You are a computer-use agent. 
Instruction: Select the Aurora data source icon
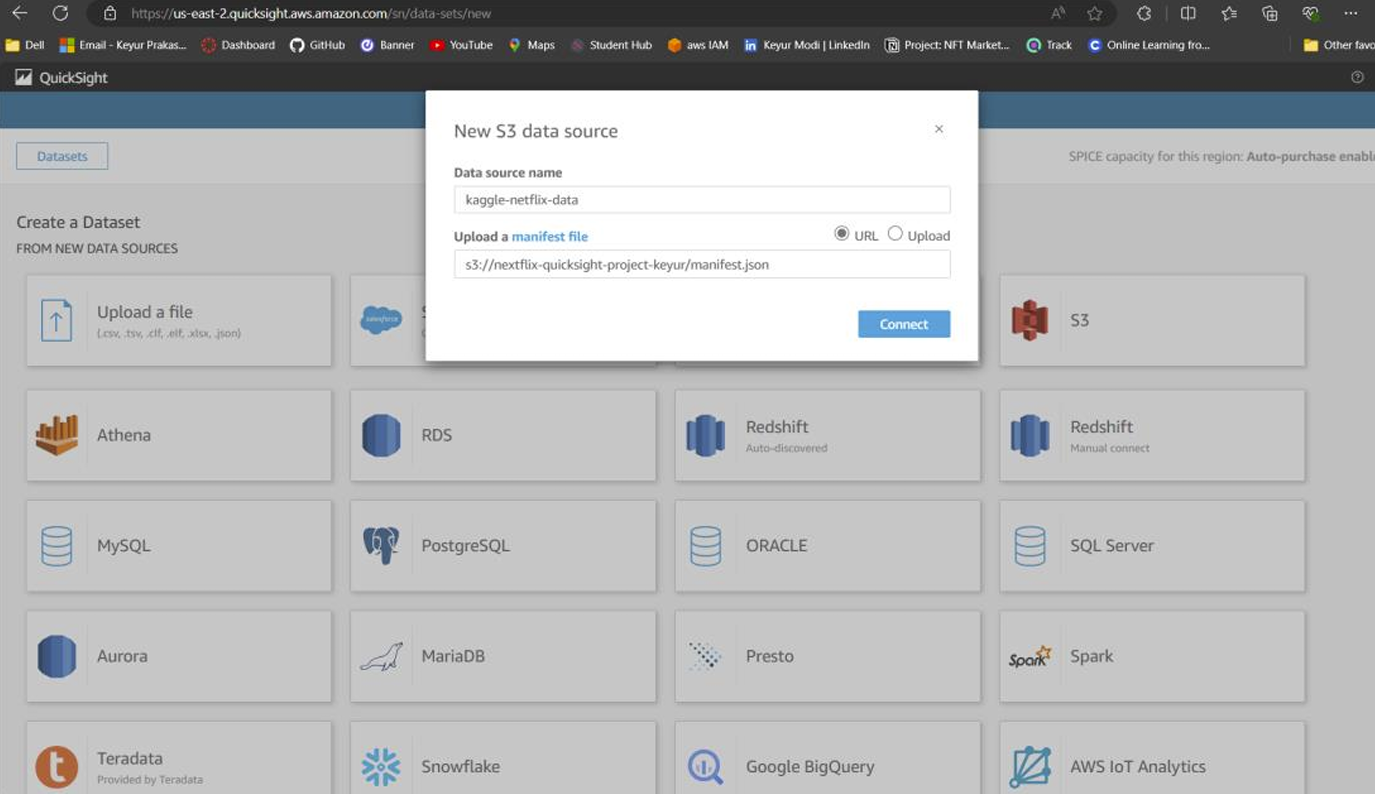(57, 657)
